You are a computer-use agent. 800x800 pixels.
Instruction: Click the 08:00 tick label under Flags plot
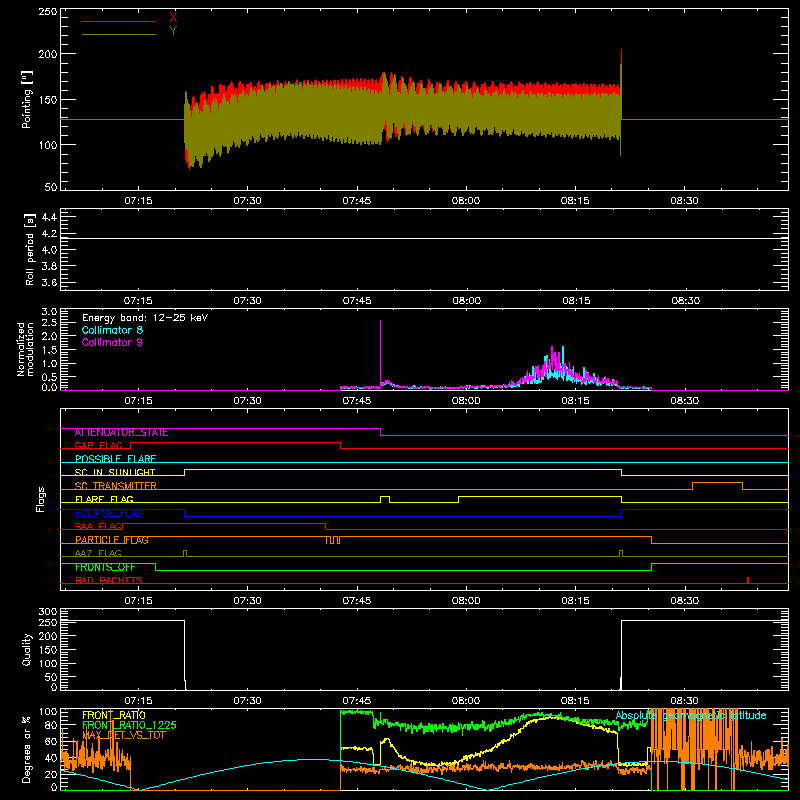pyautogui.click(x=466, y=601)
